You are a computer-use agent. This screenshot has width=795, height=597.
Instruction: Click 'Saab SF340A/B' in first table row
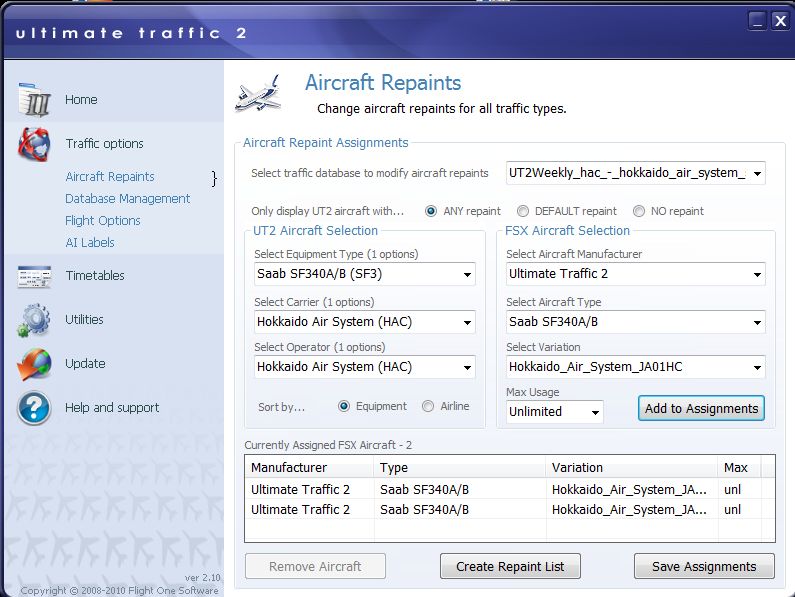coord(424,489)
